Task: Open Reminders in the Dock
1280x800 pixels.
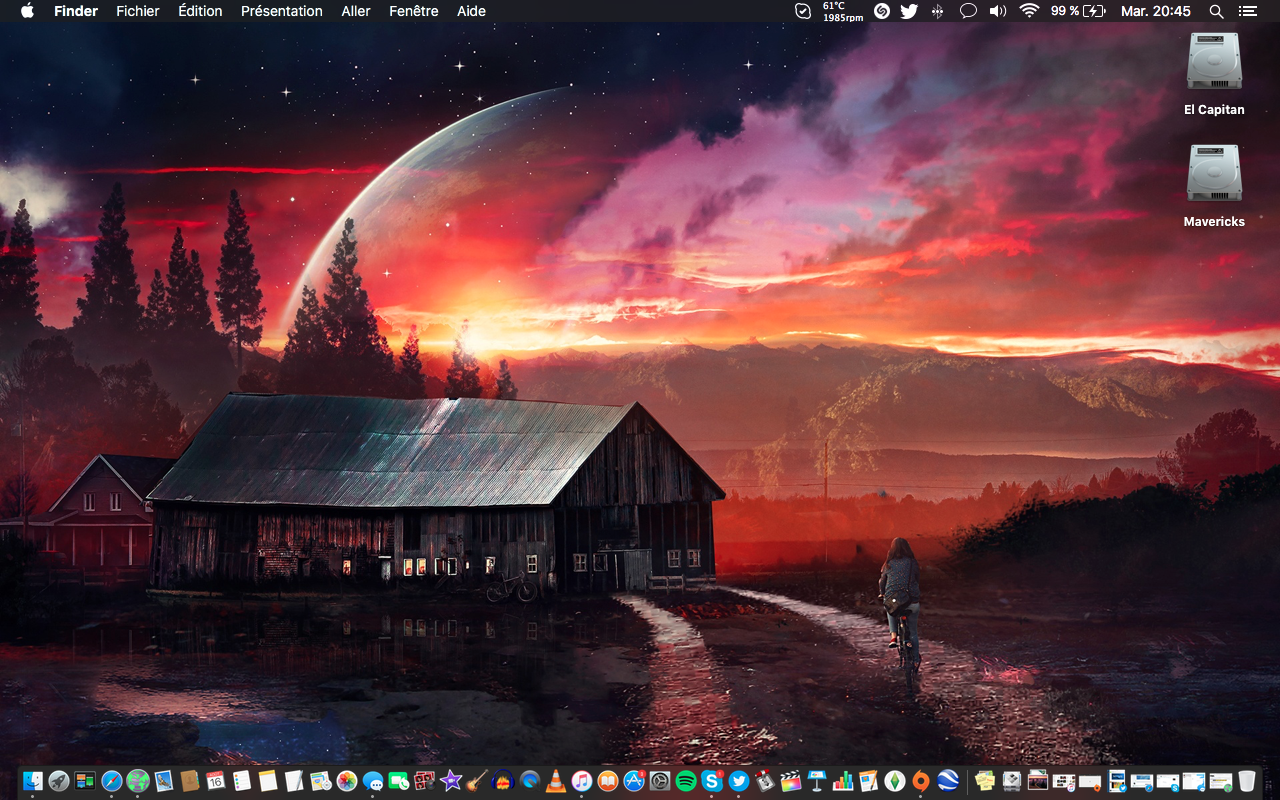Action: click(242, 781)
